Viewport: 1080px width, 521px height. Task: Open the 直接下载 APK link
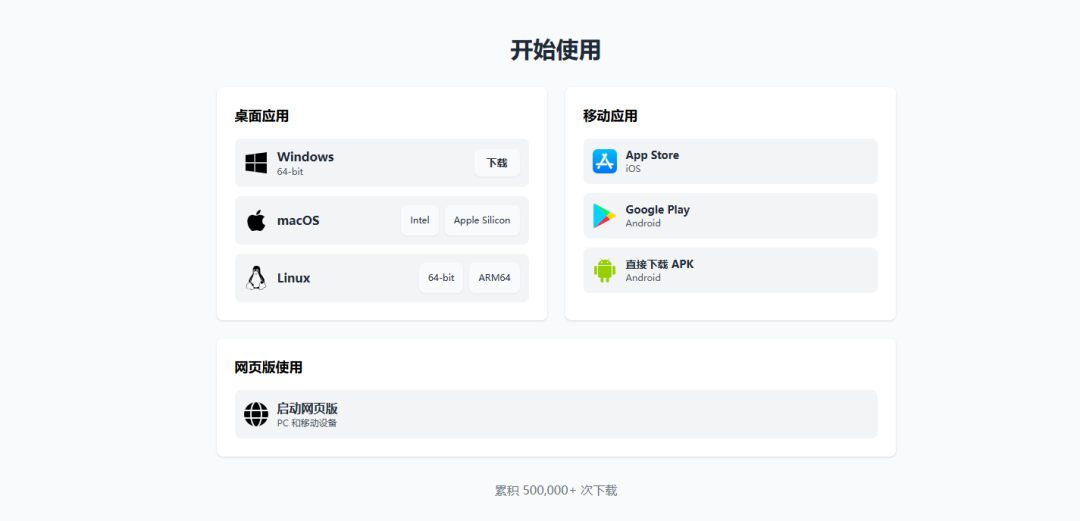tap(730, 270)
